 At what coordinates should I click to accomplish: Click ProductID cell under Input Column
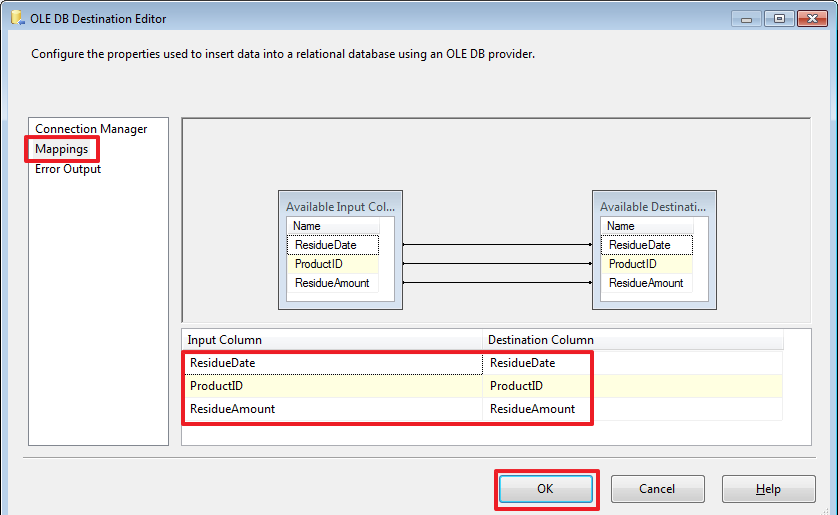click(333, 386)
